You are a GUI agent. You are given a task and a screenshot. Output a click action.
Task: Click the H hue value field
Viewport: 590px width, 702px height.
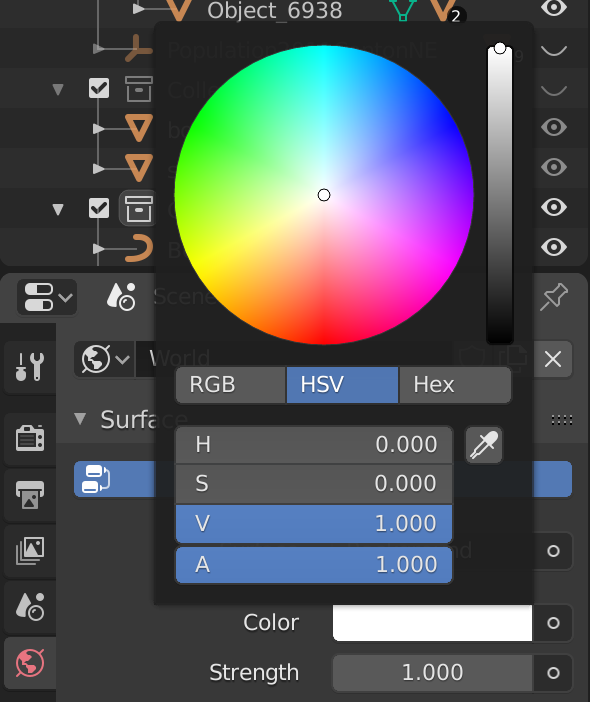(314, 445)
